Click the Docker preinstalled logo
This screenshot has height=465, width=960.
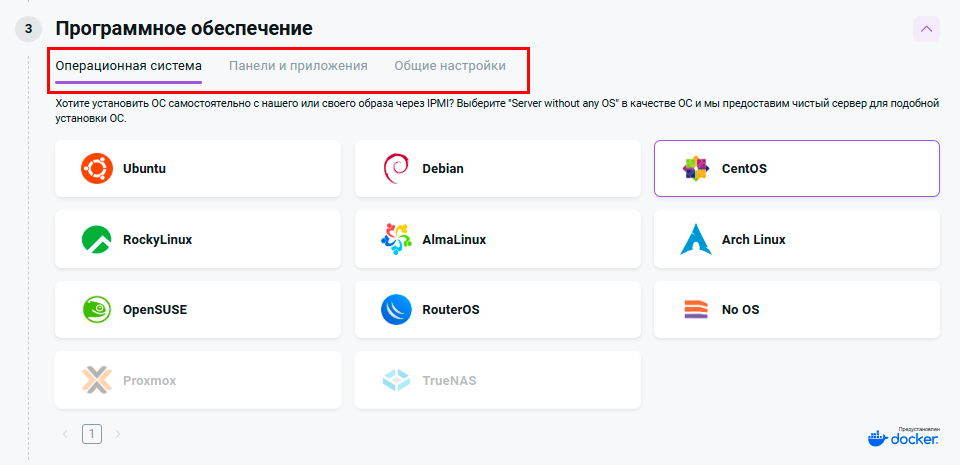coord(903,437)
